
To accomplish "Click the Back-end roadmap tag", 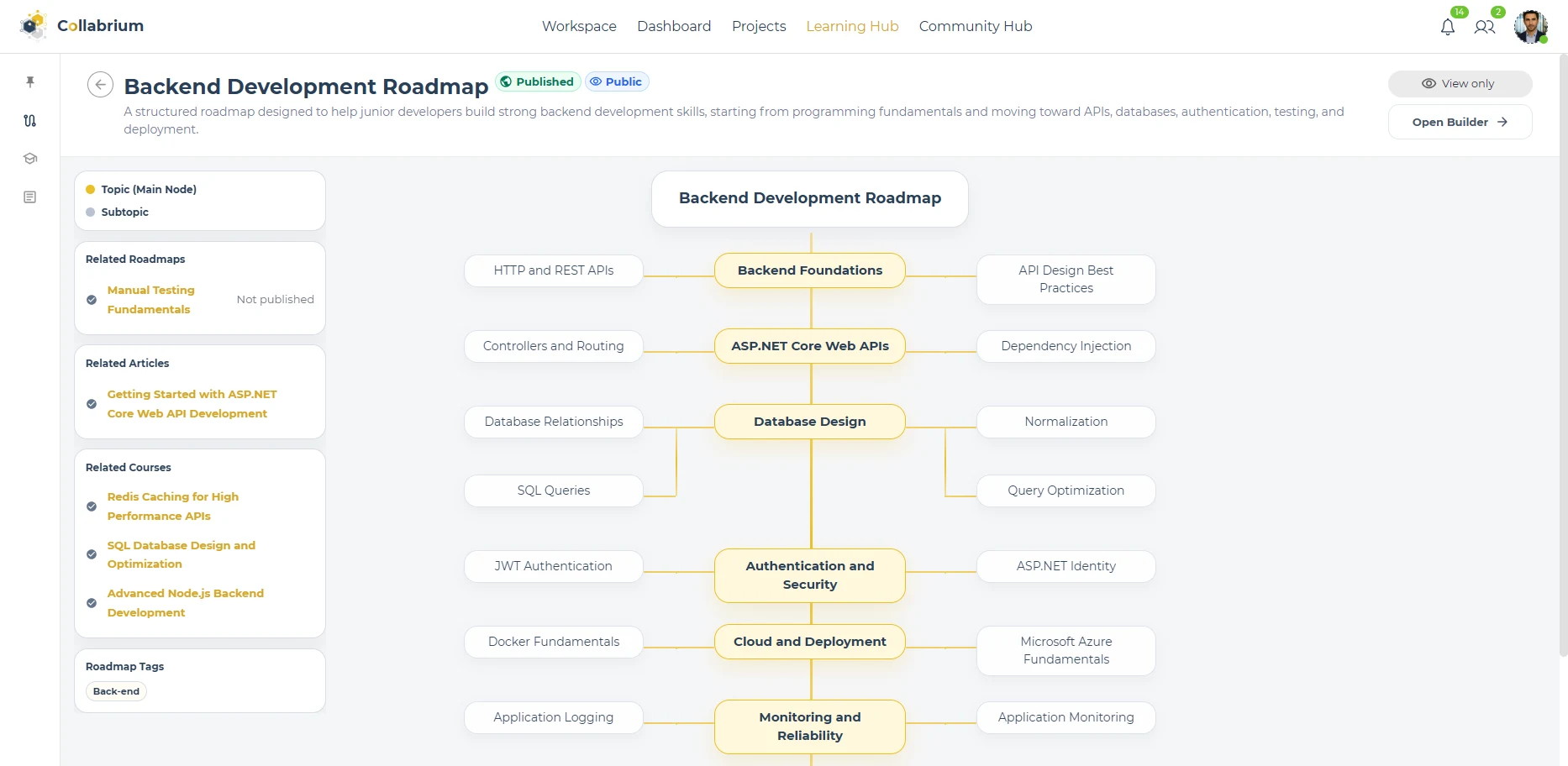I will pyautogui.click(x=116, y=691).
